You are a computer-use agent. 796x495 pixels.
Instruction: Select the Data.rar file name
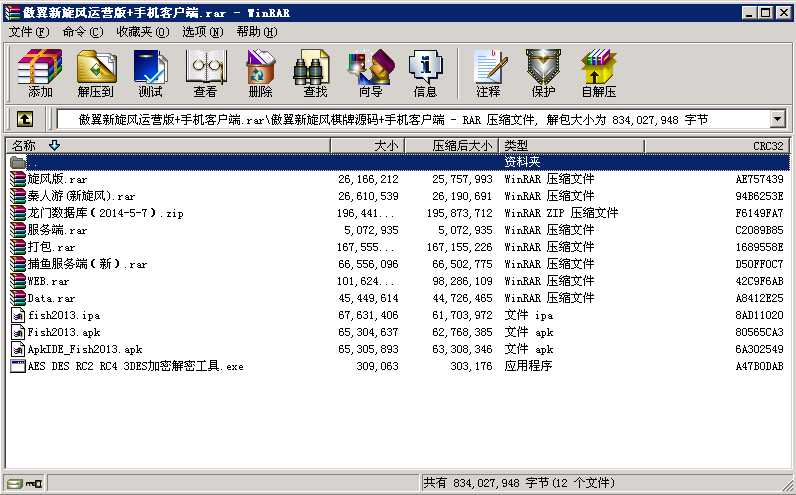(51, 298)
